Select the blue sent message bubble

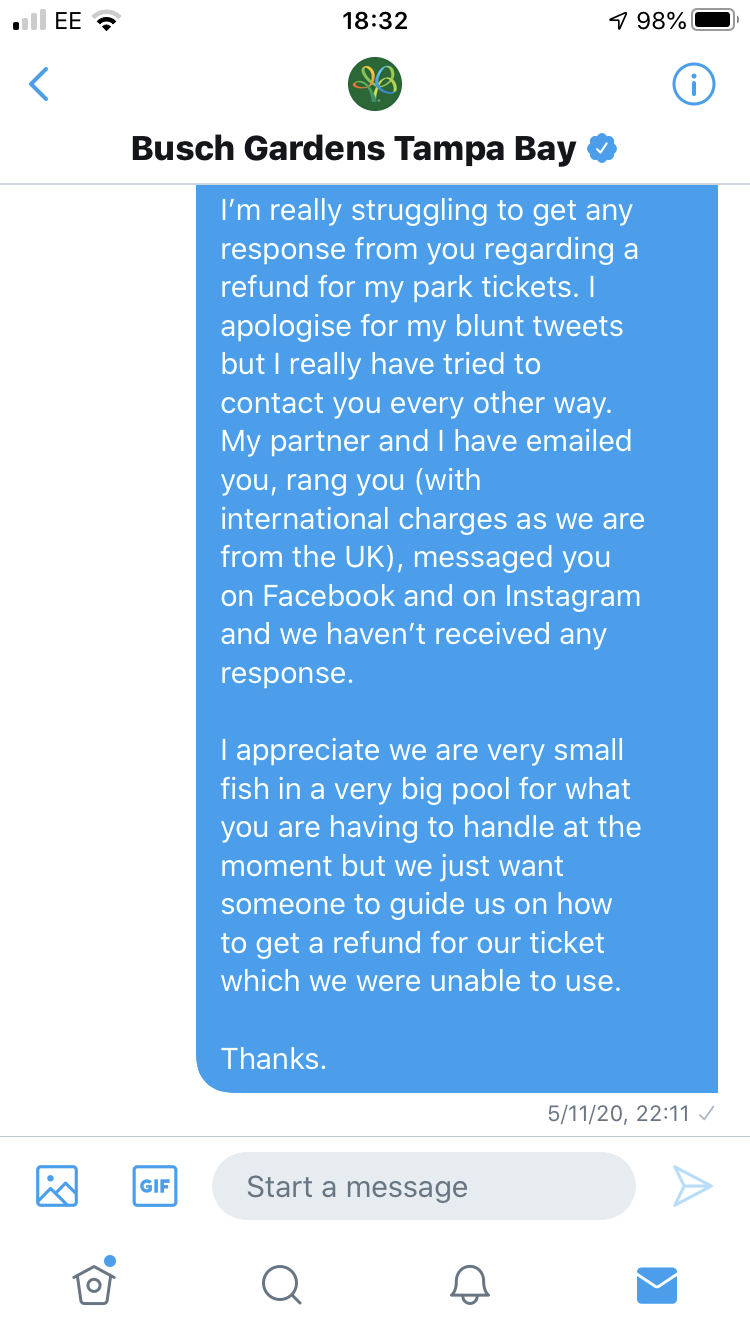click(x=457, y=638)
